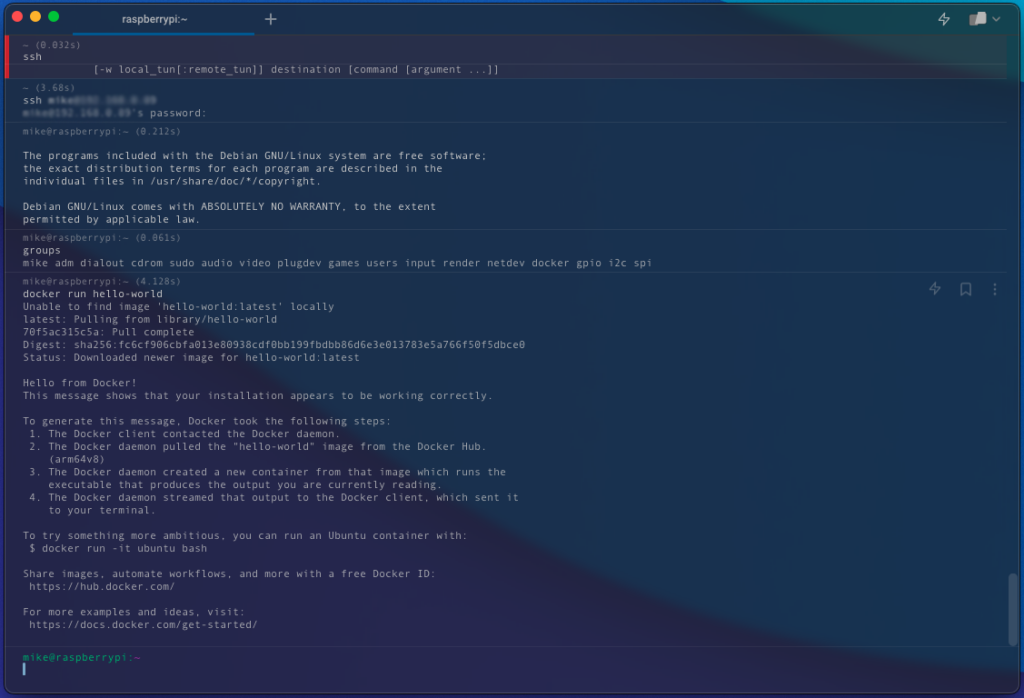Click the 'password:' prompt line
This screenshot has width=1024, height=698.
pyautogui.click(x=114, y=113)
